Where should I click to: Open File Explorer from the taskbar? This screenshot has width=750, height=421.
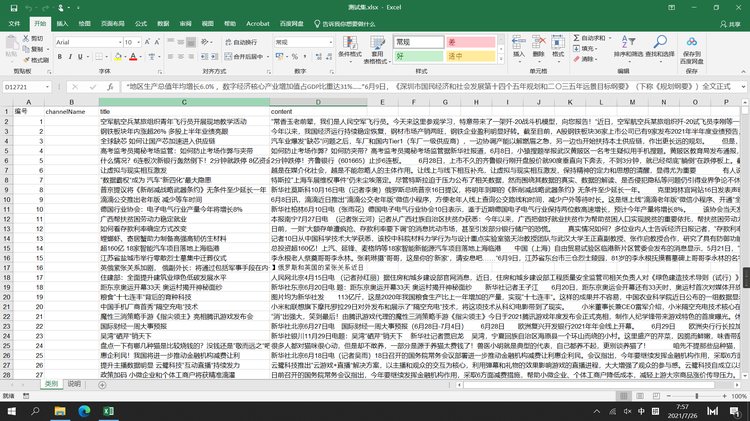[x=60, y=411]
